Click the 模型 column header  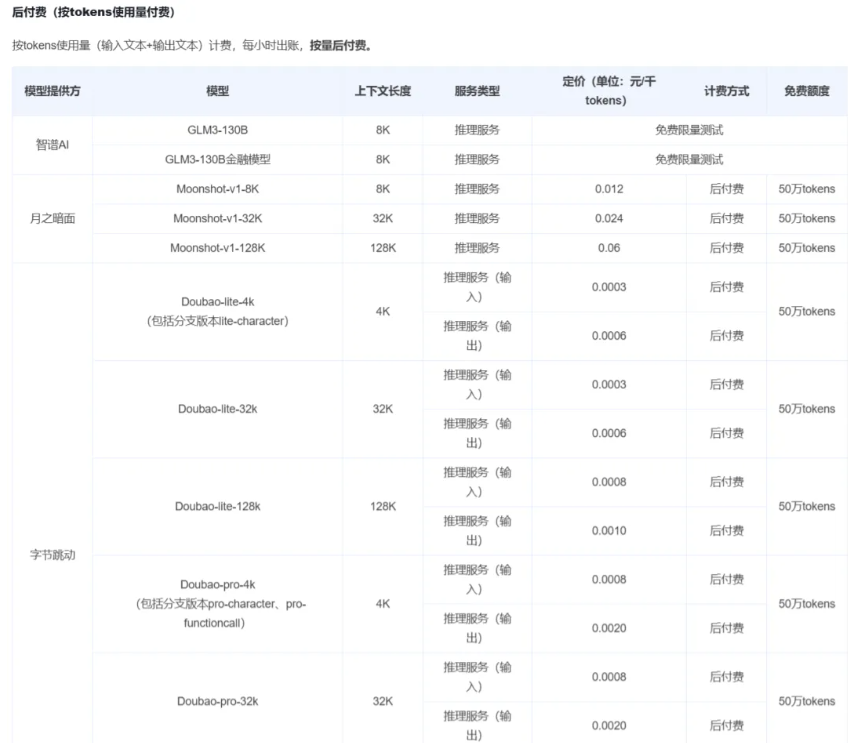pos(218,91)
